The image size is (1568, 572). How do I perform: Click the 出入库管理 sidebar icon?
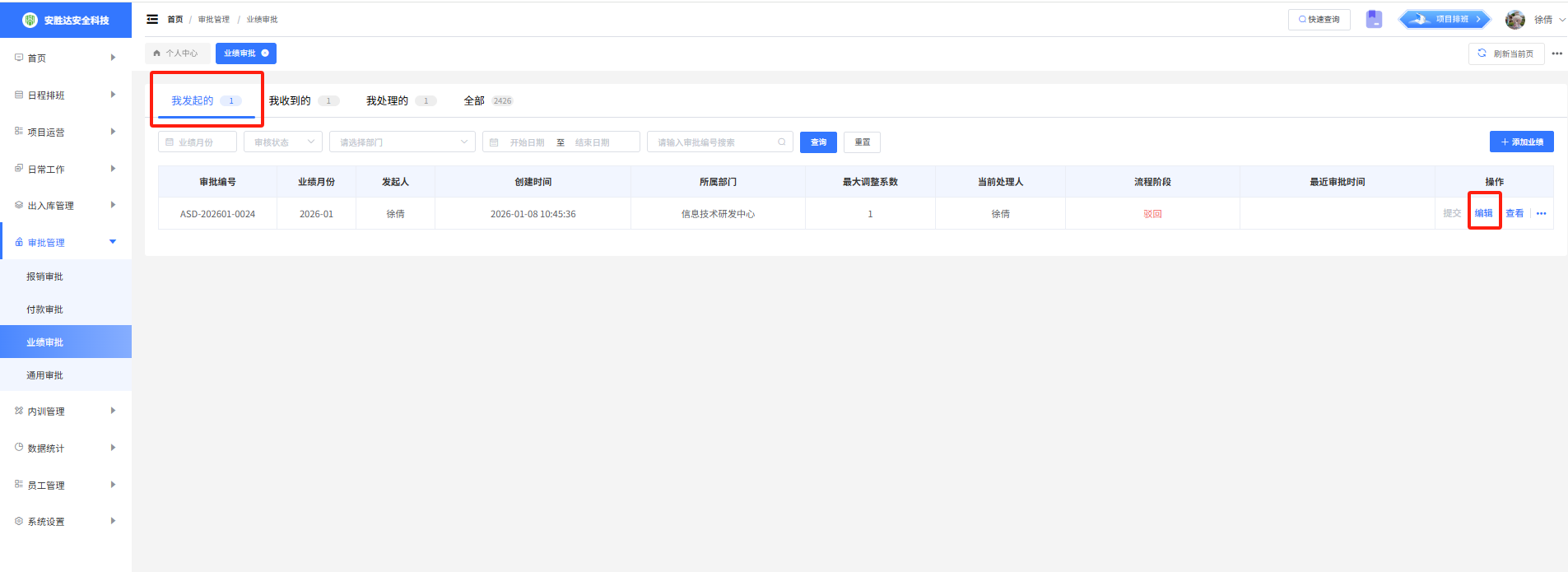click(19, 205)
